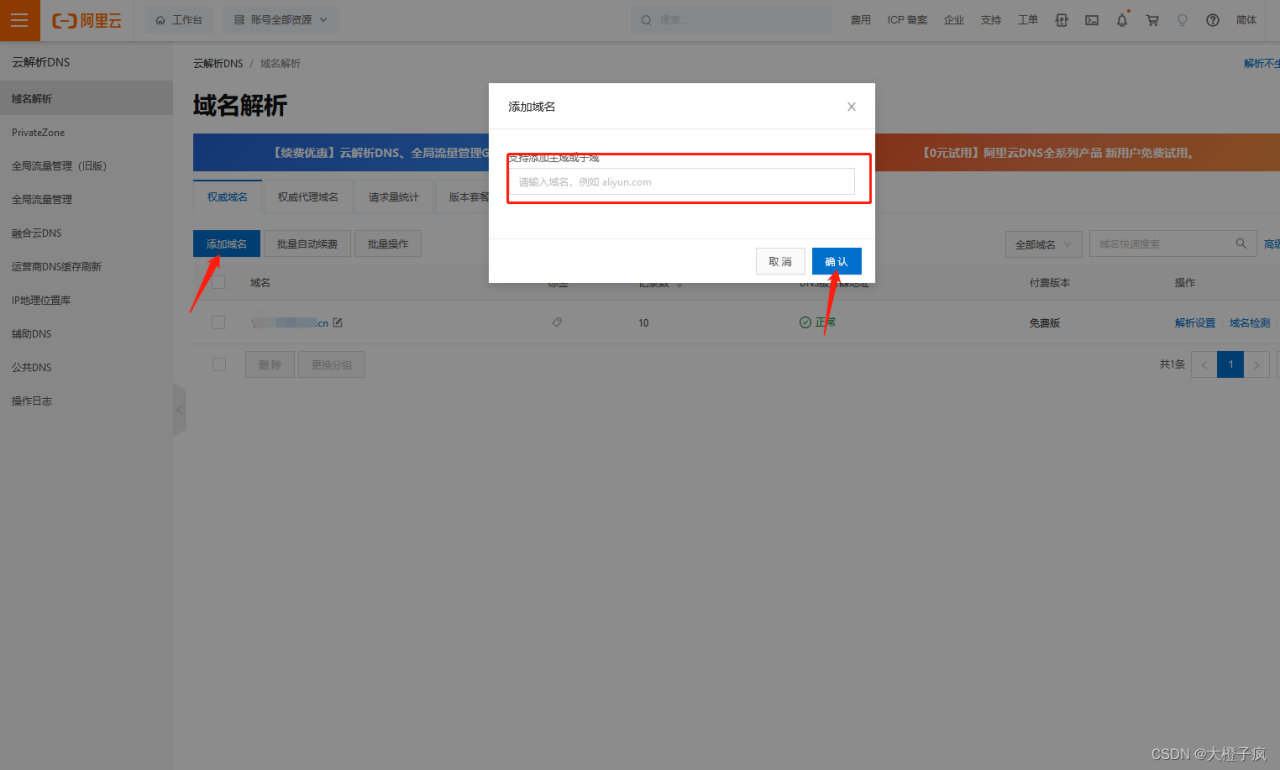Click the 续费优惠 blue promo banner

(341, 154)
